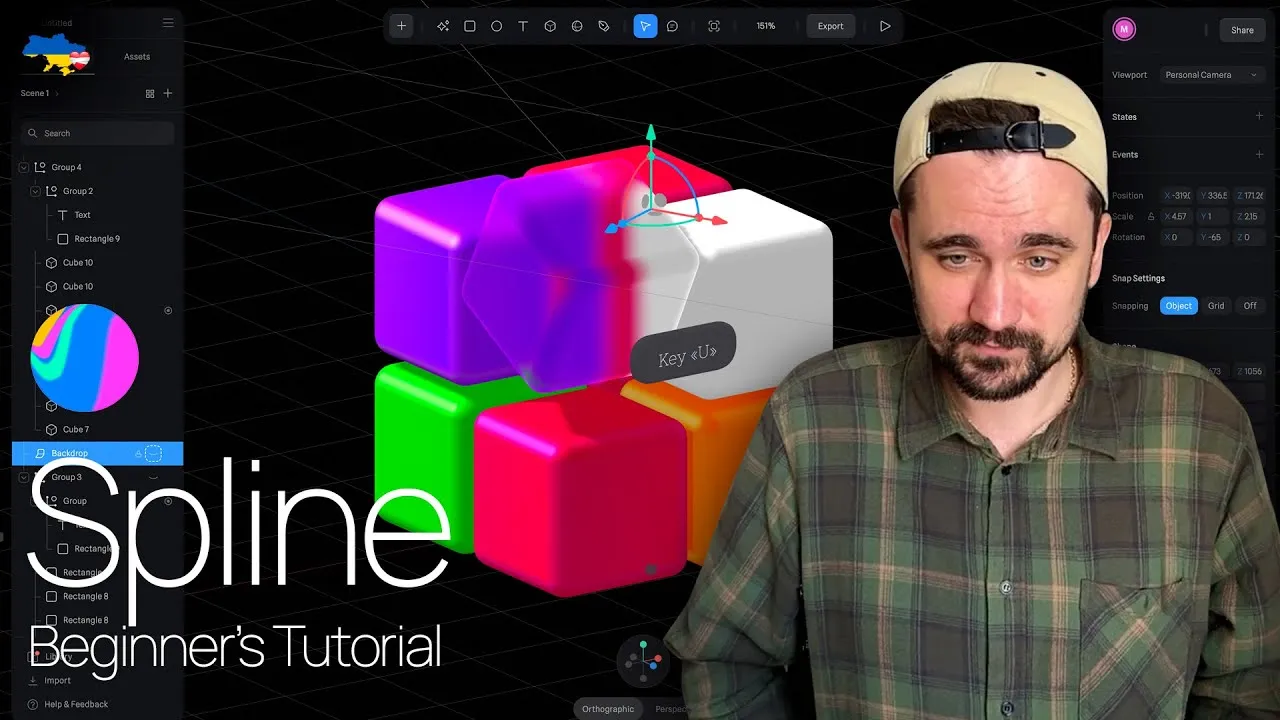
Task: Click the orientation gizmo at viewport bottom
Action: [x=642, y=660]
